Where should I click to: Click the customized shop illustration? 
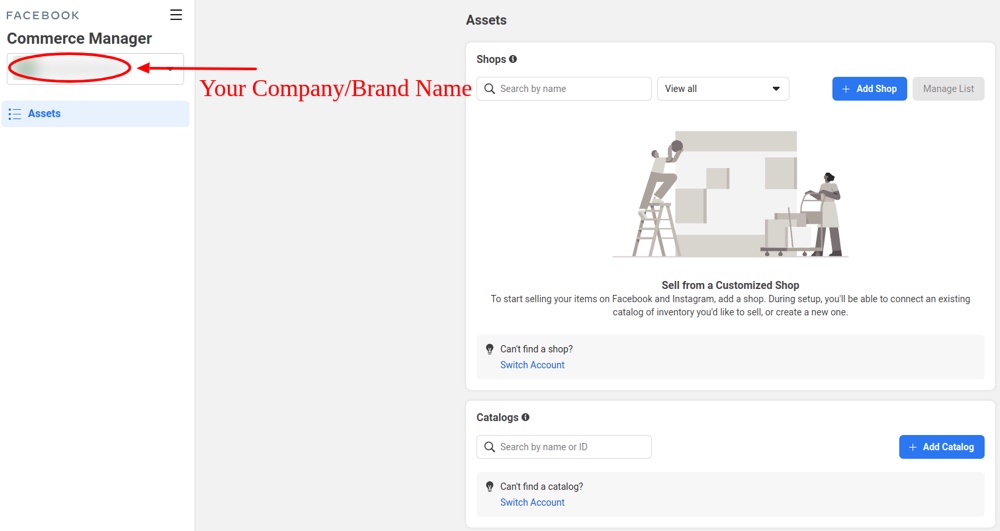click(x=730, y=194)
